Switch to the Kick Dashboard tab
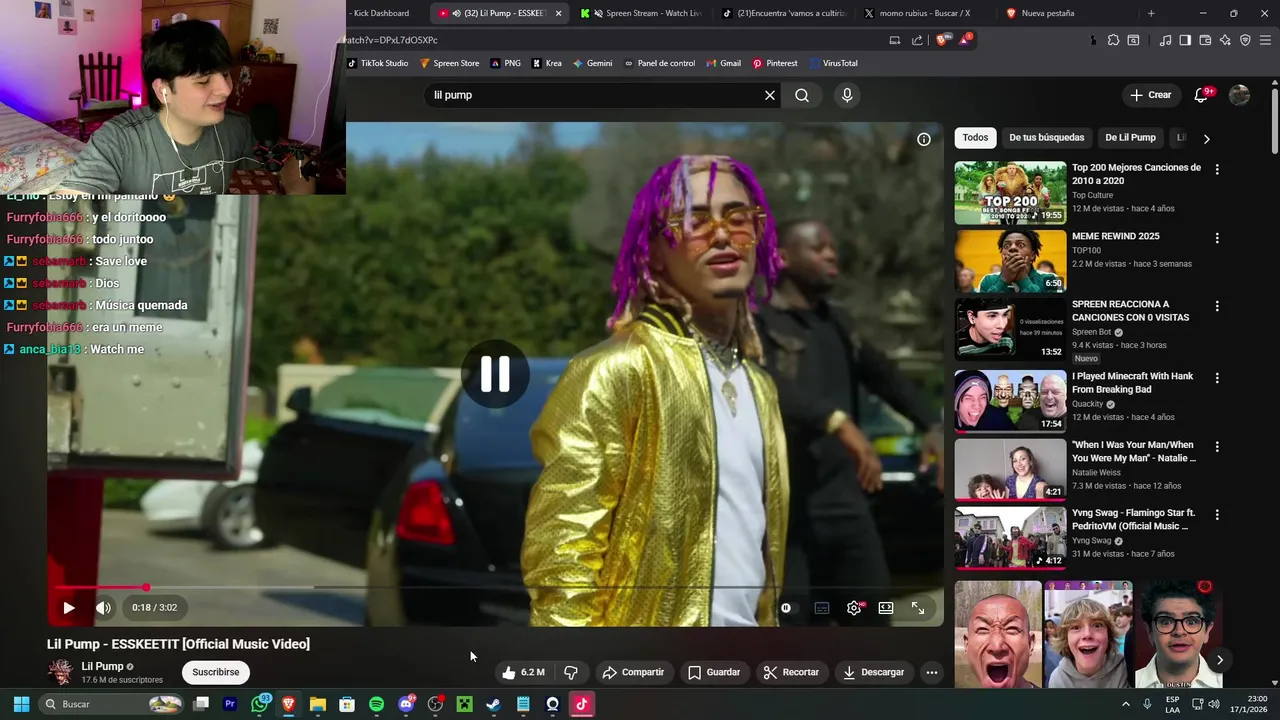This screenshot has height=720, width=1280. 381,13
